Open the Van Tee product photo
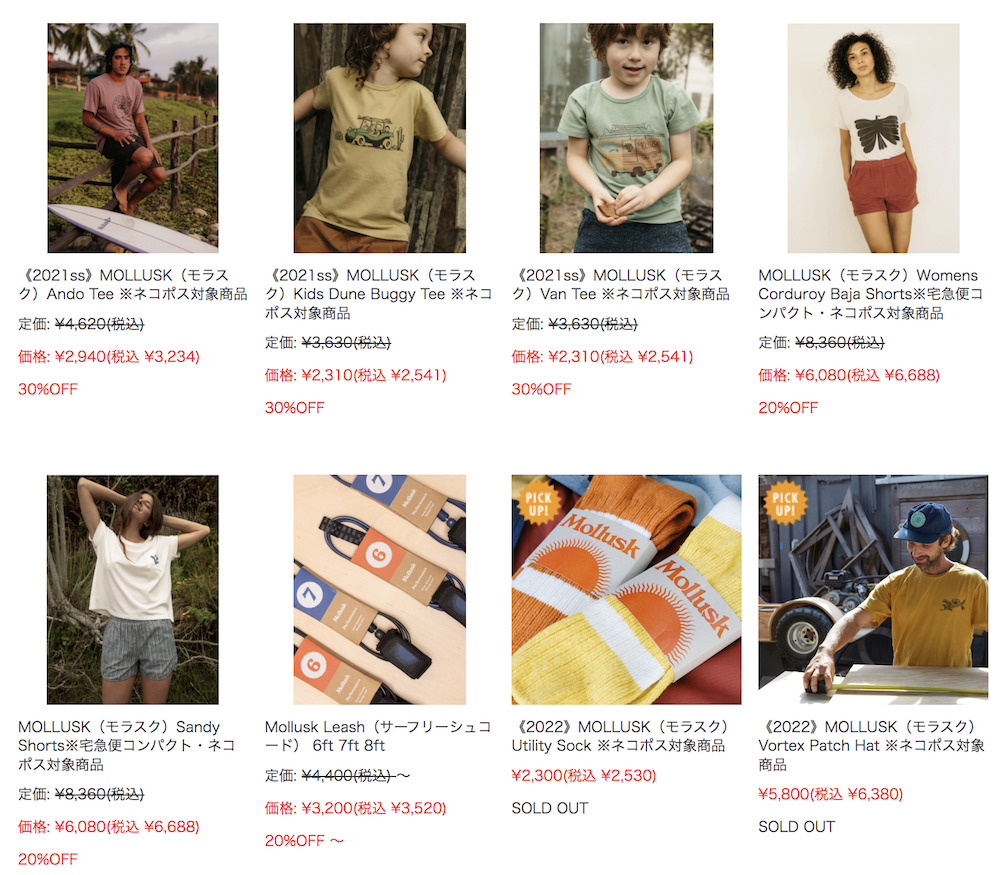The height and width of the screenshot is (875, 1000). click(x=626, y=138)
